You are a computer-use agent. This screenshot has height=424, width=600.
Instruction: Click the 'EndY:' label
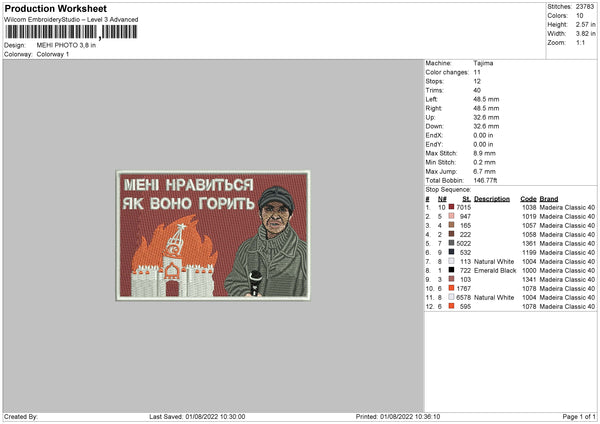click(x=434, y=144)
